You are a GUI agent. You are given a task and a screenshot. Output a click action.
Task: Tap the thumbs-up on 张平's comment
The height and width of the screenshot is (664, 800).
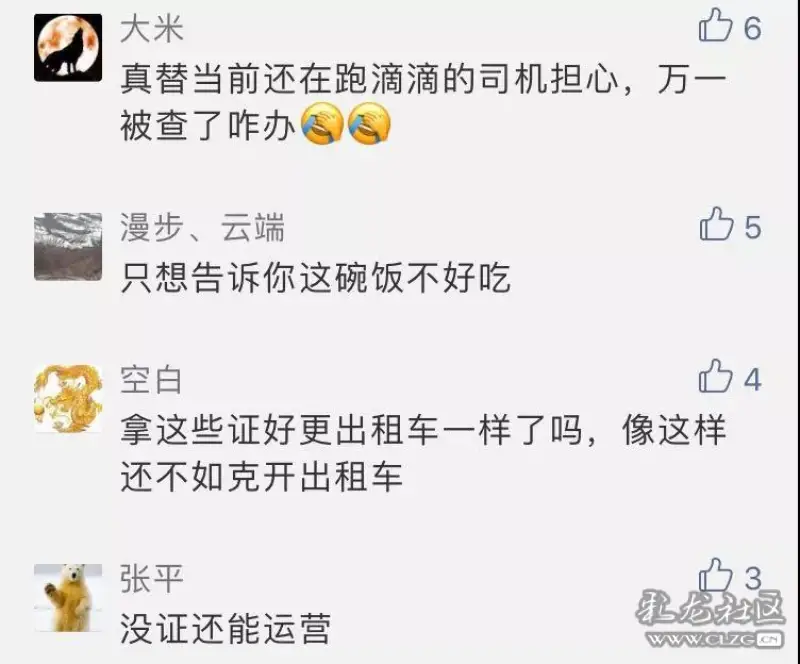point(715,575)
